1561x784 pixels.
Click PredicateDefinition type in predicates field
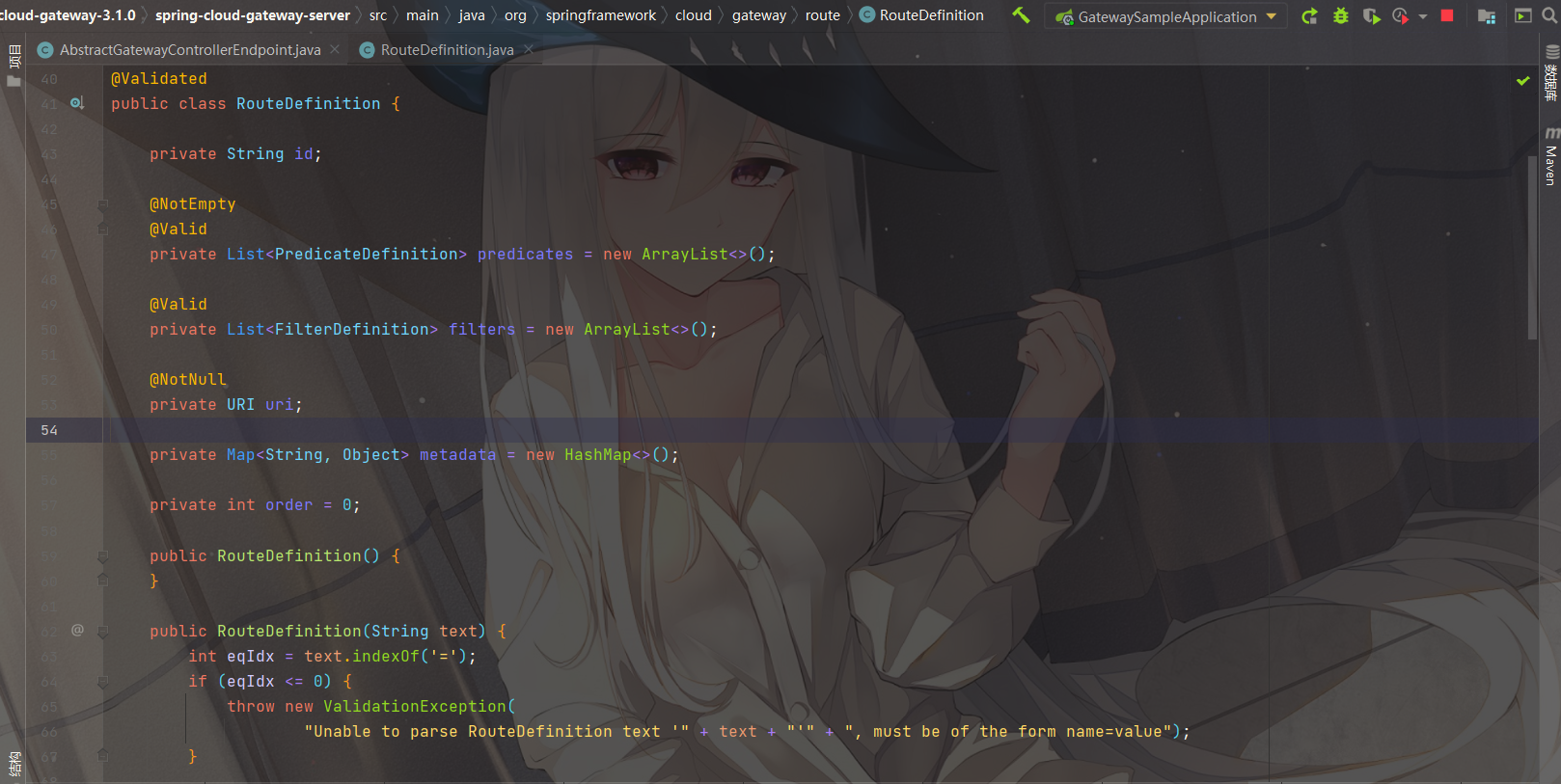click(367, 255)
